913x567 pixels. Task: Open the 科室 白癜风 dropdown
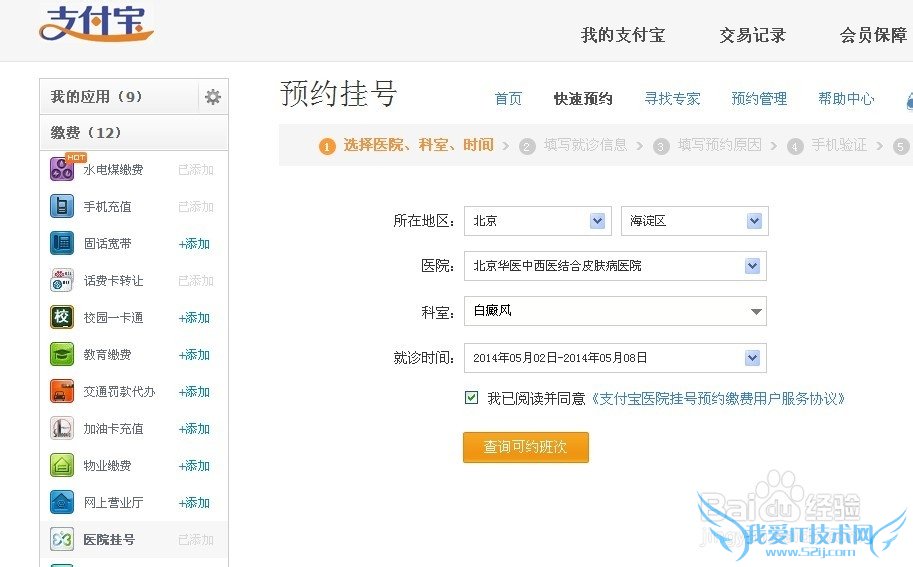[x=615, y=311]
